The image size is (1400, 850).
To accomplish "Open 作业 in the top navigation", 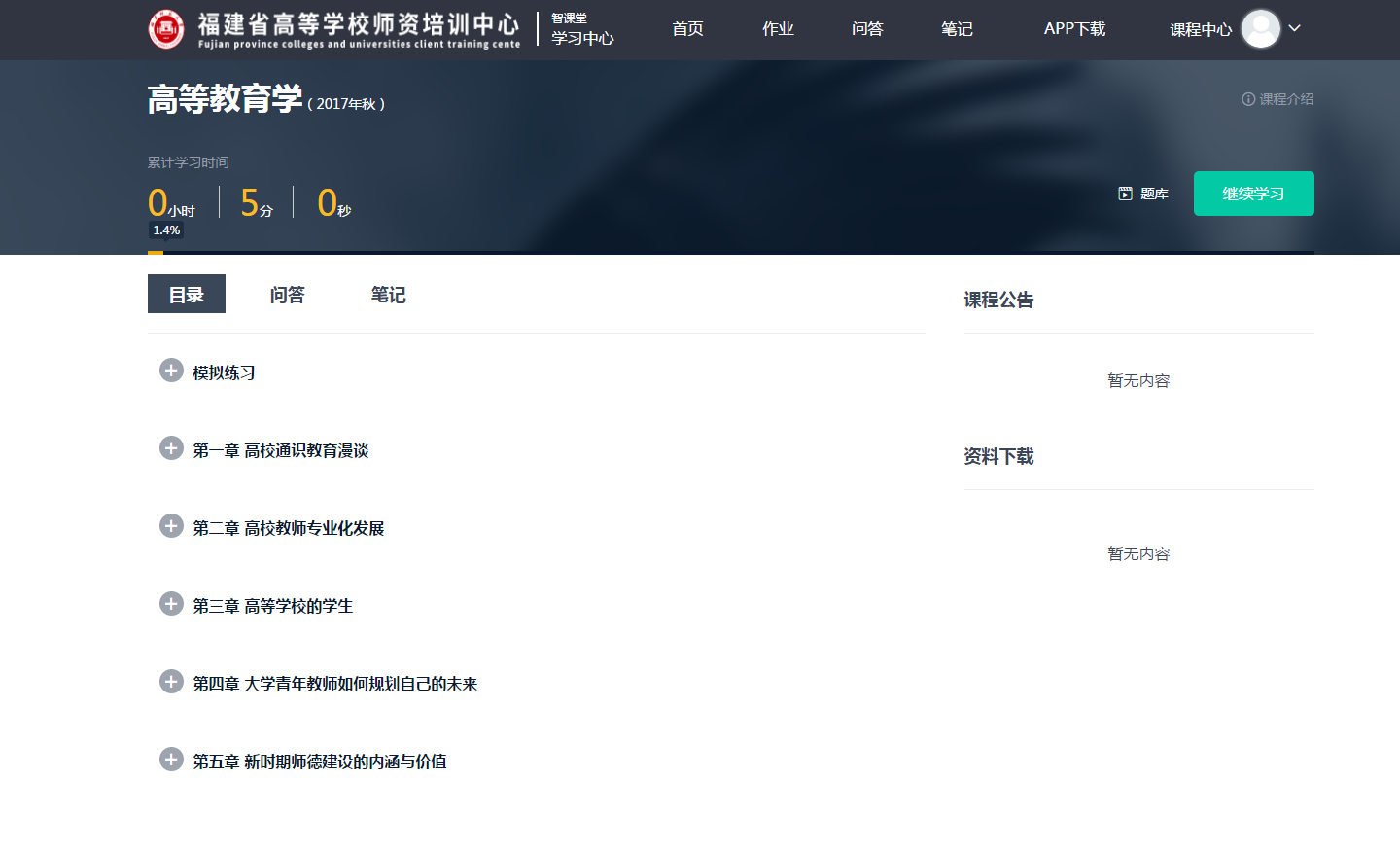I will click(778, 29).
